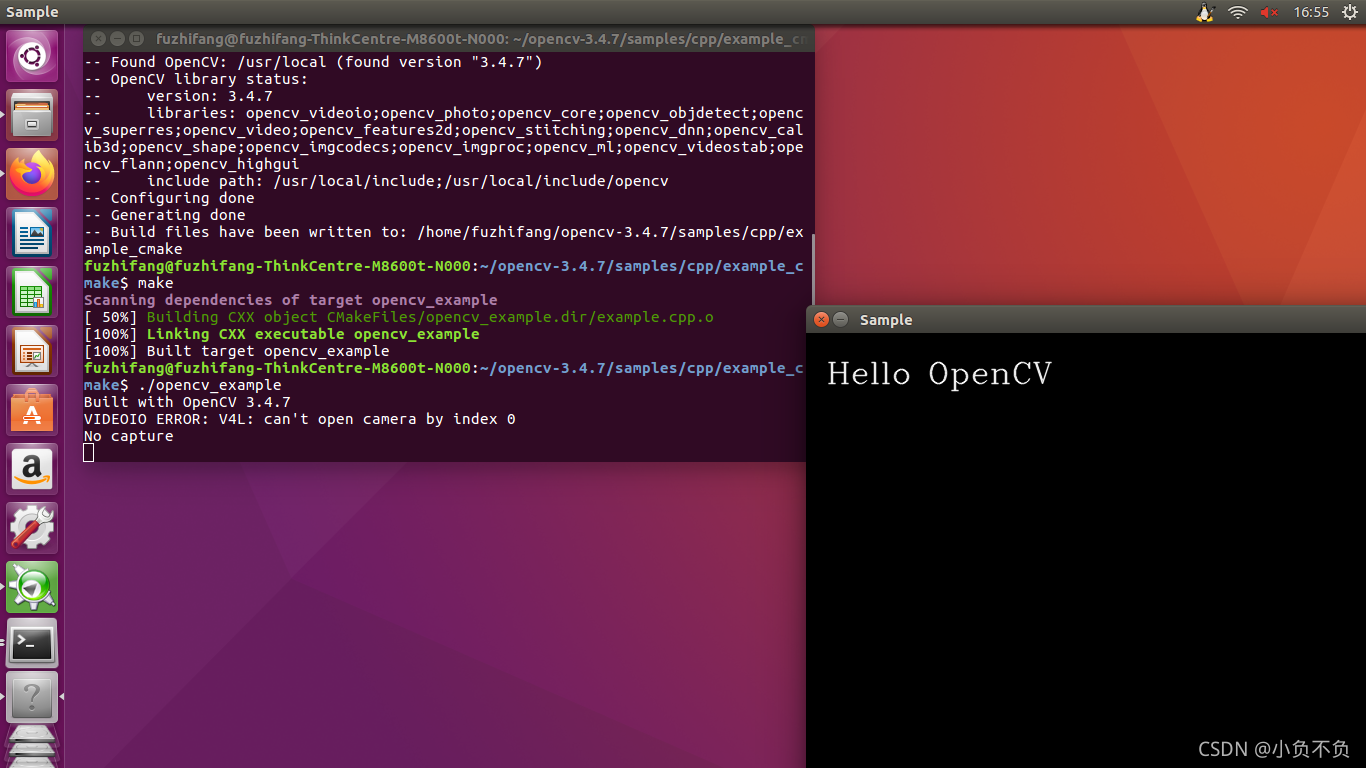
Task: Click the 'Hello OpenCV' text in Sample window
Action: click(940, 374)
